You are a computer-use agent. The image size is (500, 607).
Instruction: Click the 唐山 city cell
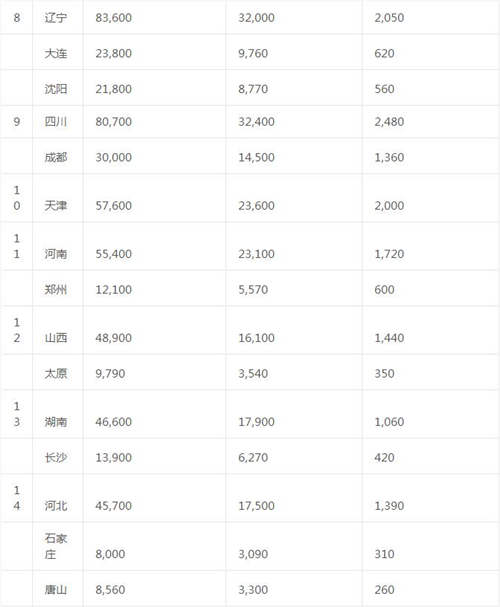pyautogui.click(x=56, y=590)
